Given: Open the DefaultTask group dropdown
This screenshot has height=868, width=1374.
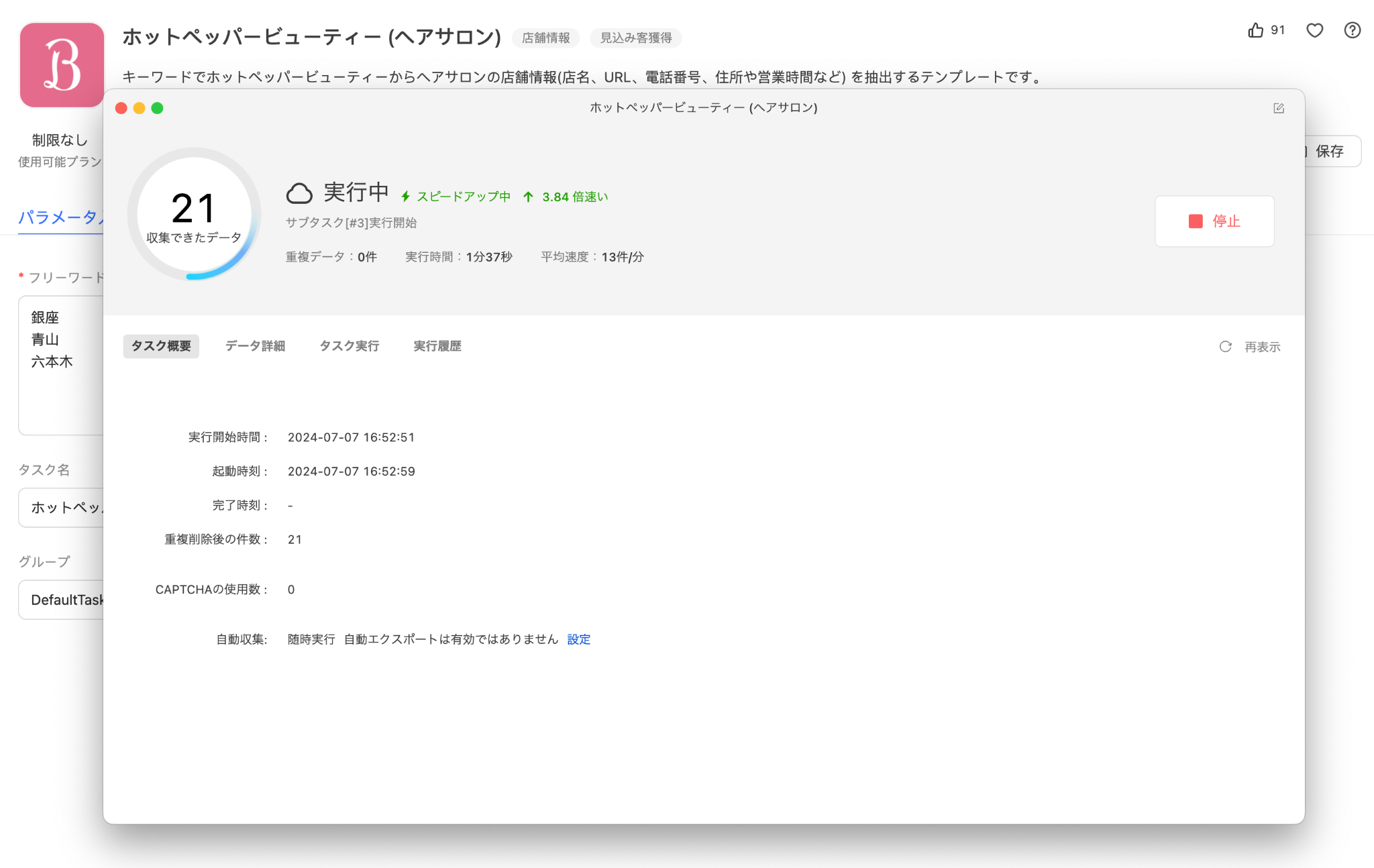Looking at the screenshot, I should 62,600.
